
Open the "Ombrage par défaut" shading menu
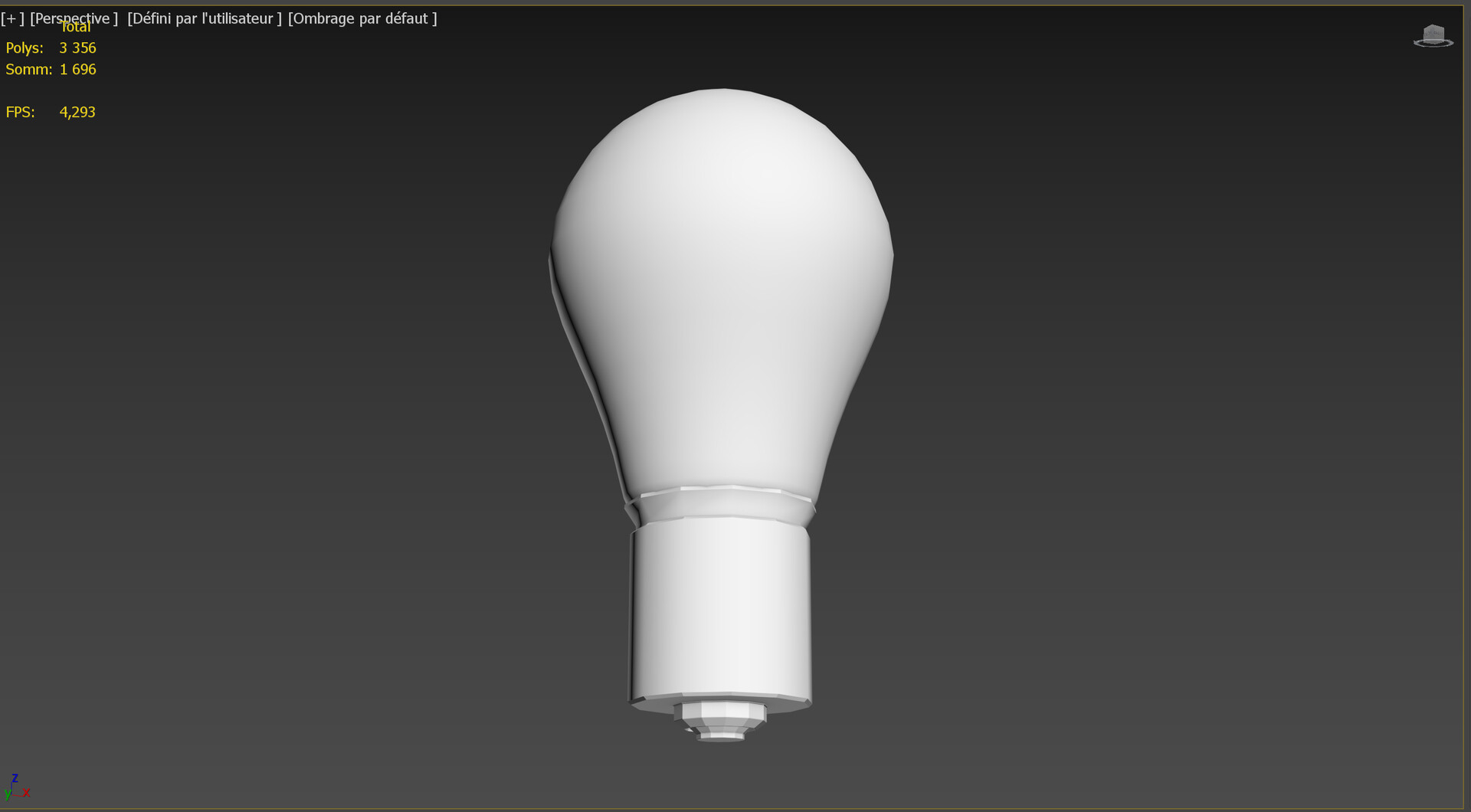362,18
